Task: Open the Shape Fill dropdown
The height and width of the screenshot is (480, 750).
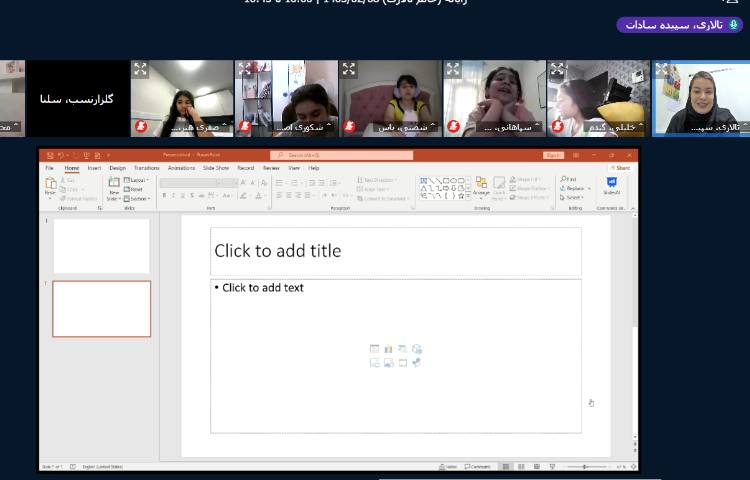Action: 525,179
